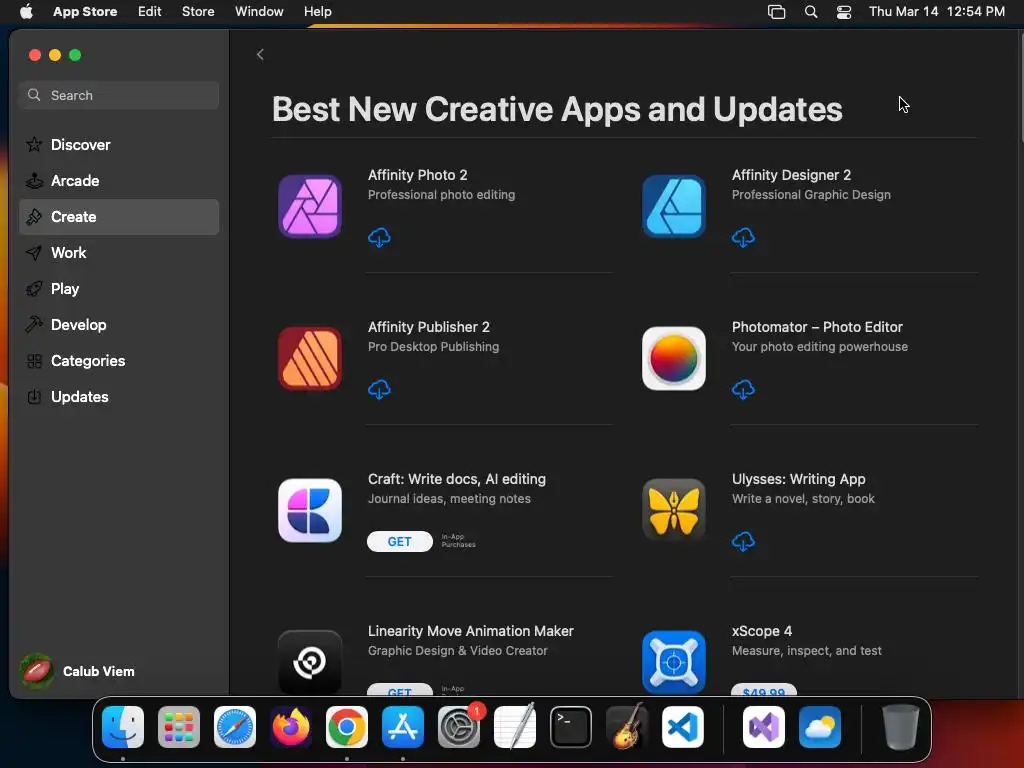Open the Edit menu

click(x=150, y=11)
